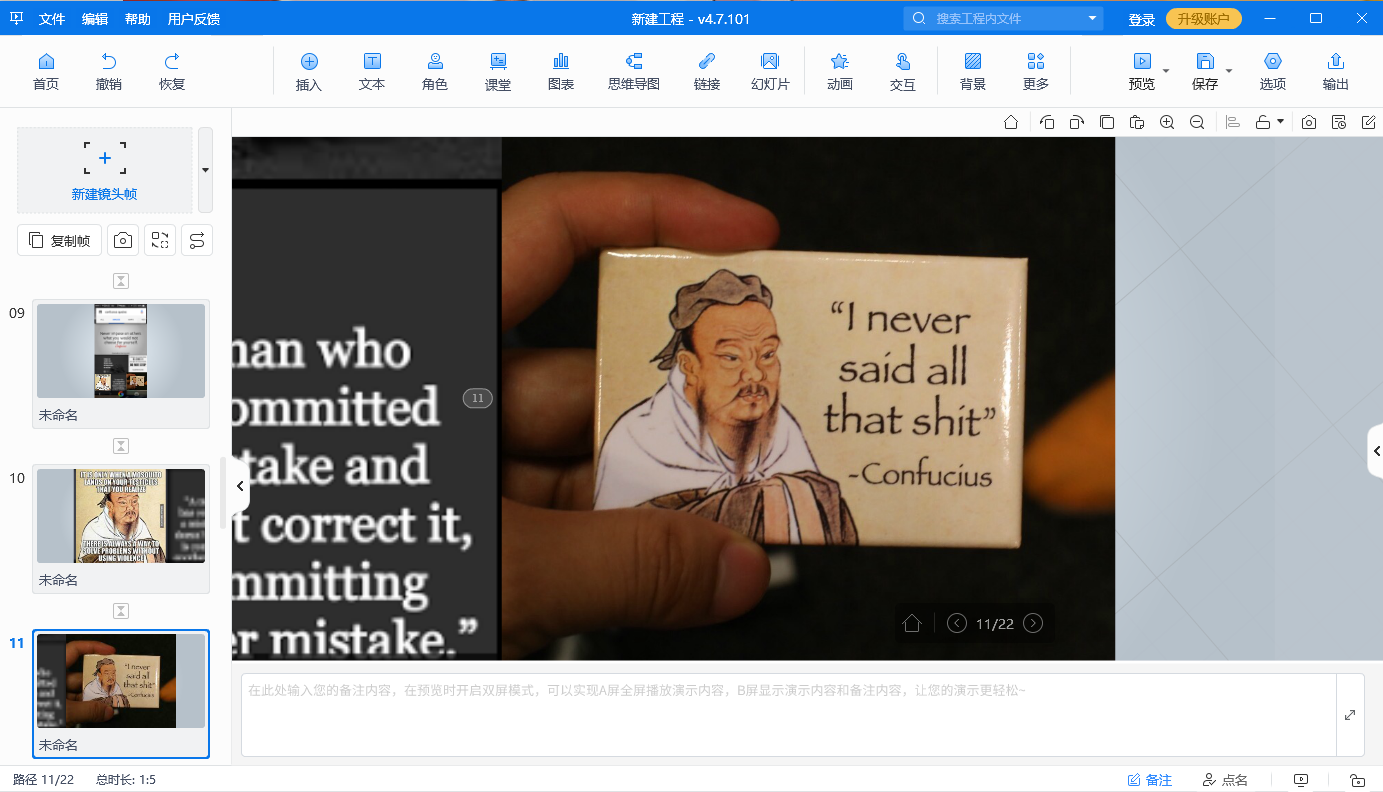
Task: Click the 复制帧 copy frame button
Action: point(59,240)
